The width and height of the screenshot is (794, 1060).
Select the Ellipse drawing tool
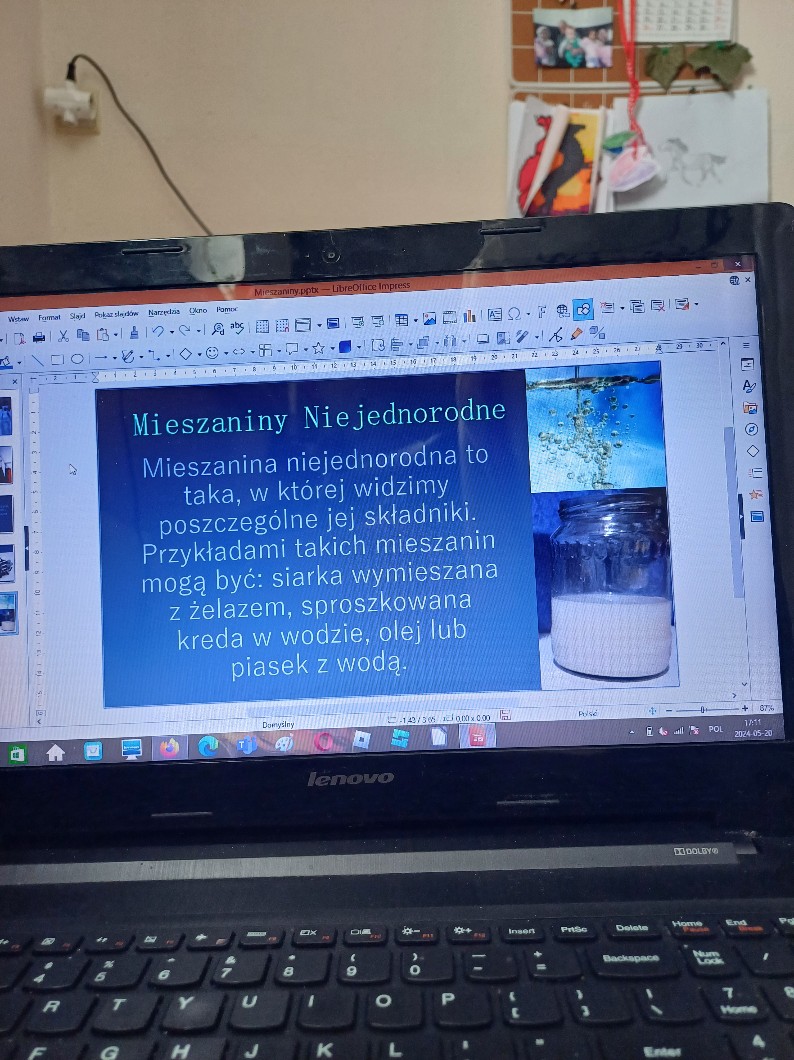[x=77, y=359]
